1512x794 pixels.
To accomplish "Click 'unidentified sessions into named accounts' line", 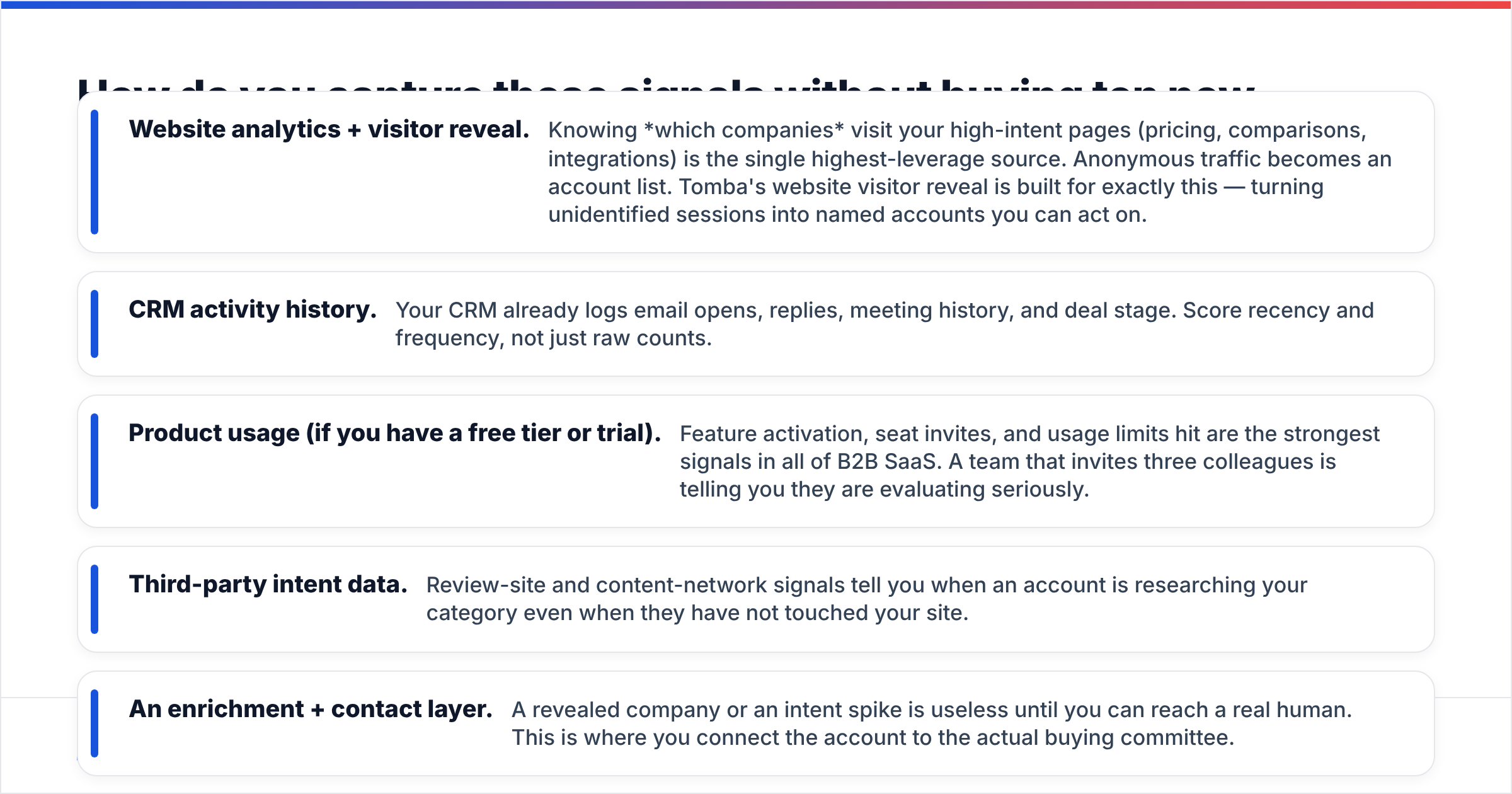I will tap(847, 215).
